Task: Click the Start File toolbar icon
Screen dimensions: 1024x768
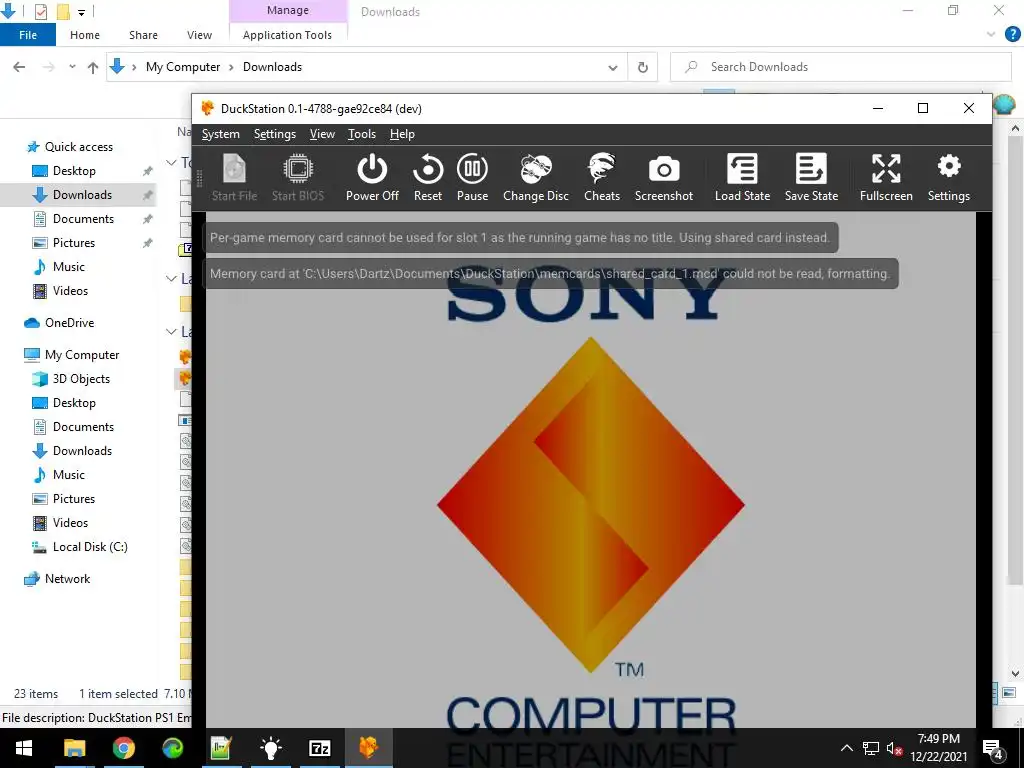Action: (x=234, y=178)
